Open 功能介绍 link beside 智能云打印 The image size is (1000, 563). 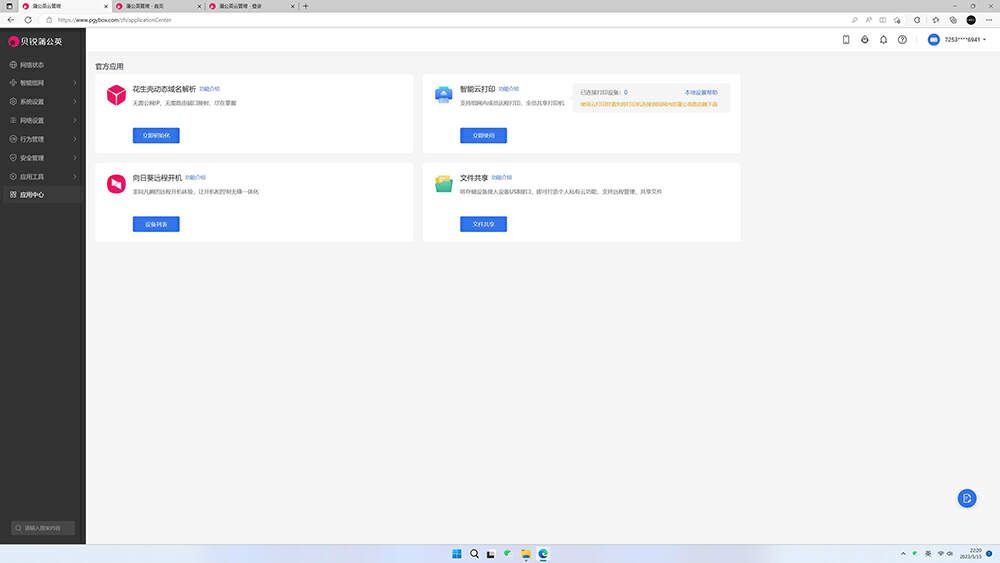pos(508,89)
